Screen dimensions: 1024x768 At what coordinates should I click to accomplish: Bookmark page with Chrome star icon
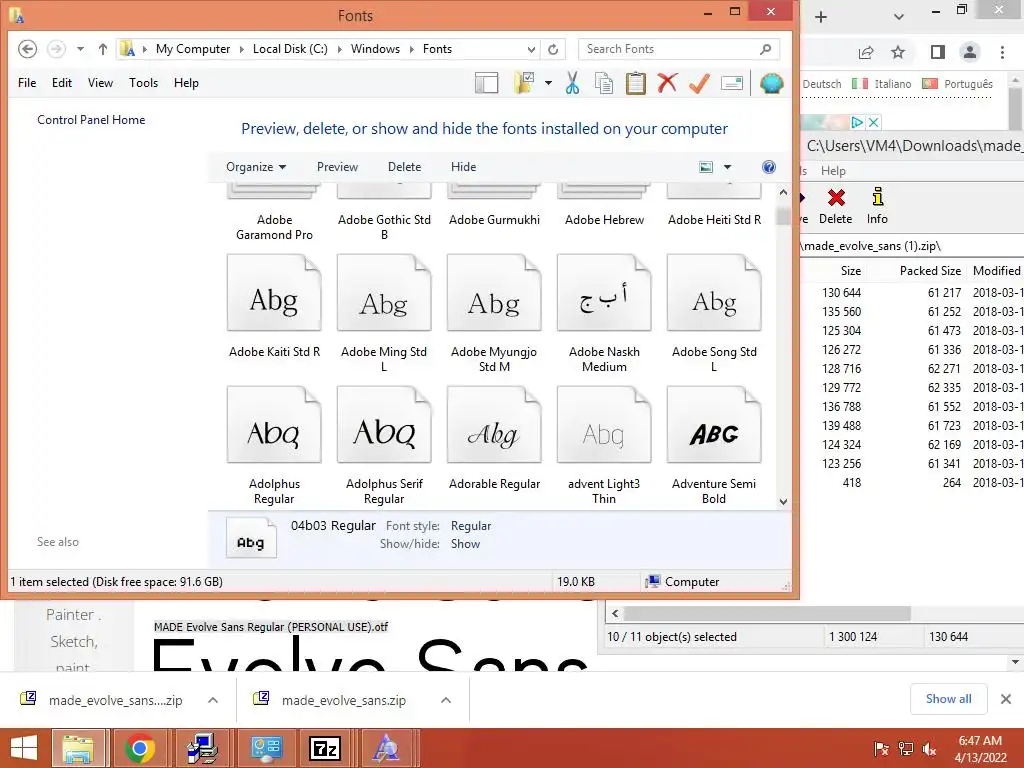(x=898, y=52)
